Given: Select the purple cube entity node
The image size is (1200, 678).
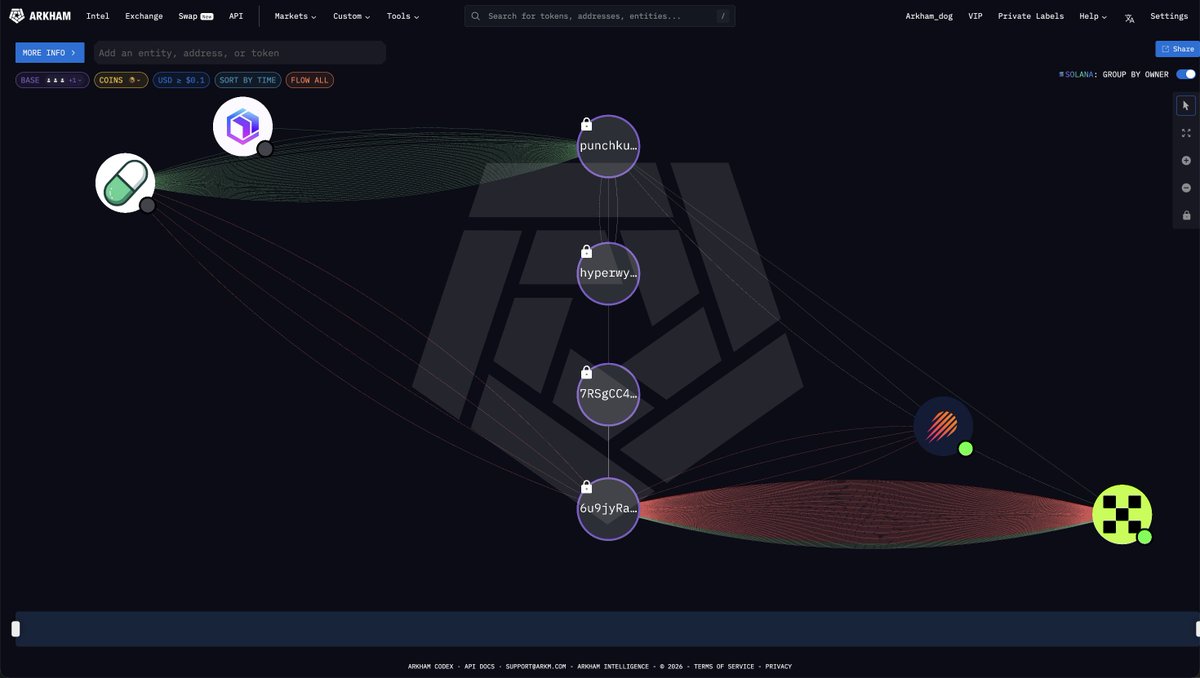Looking at the screenshot, I should (243, 127).
